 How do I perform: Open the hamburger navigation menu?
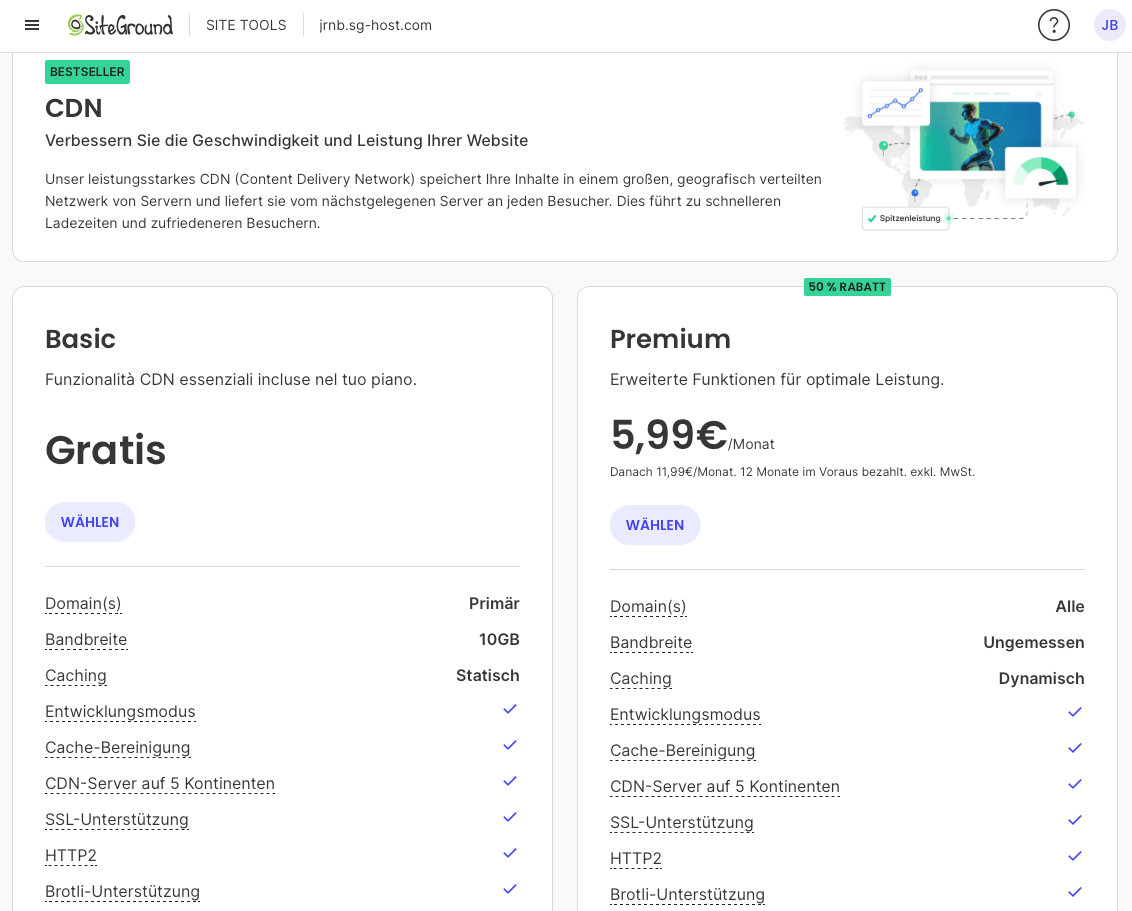32,25
